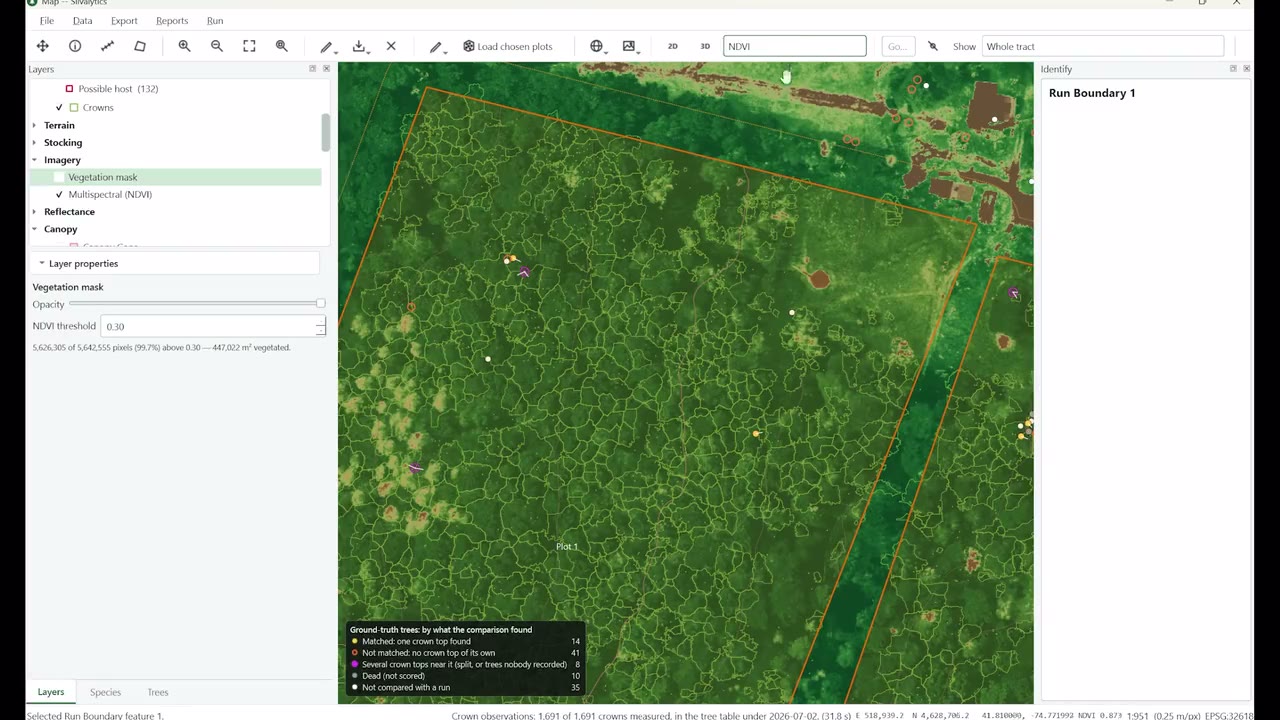Switch to the Species tab
The width and height of the screenshot is (1280, 720).
pyautogui.click(x=105, y=692)
